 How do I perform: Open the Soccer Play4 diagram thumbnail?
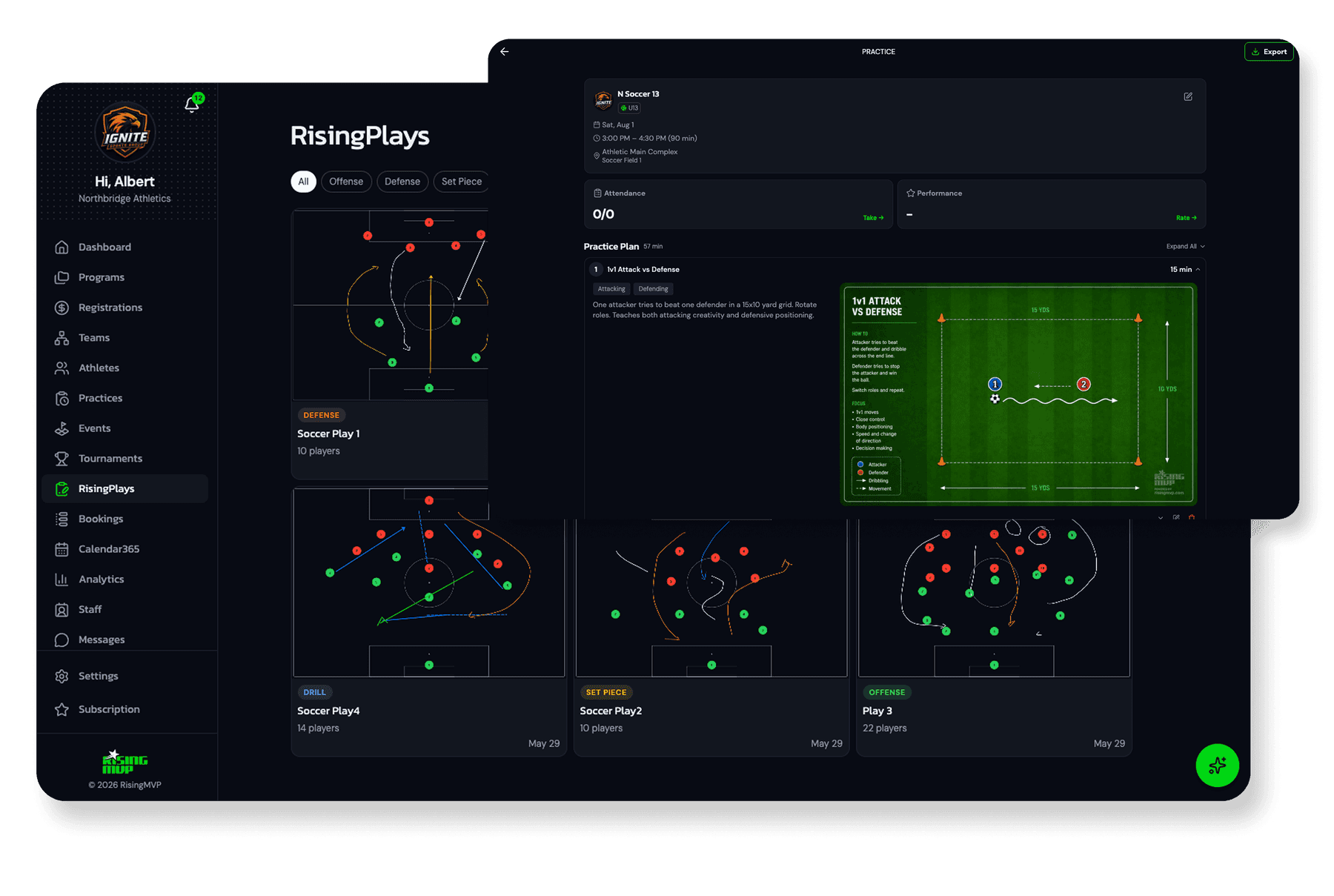coord(428,583)
